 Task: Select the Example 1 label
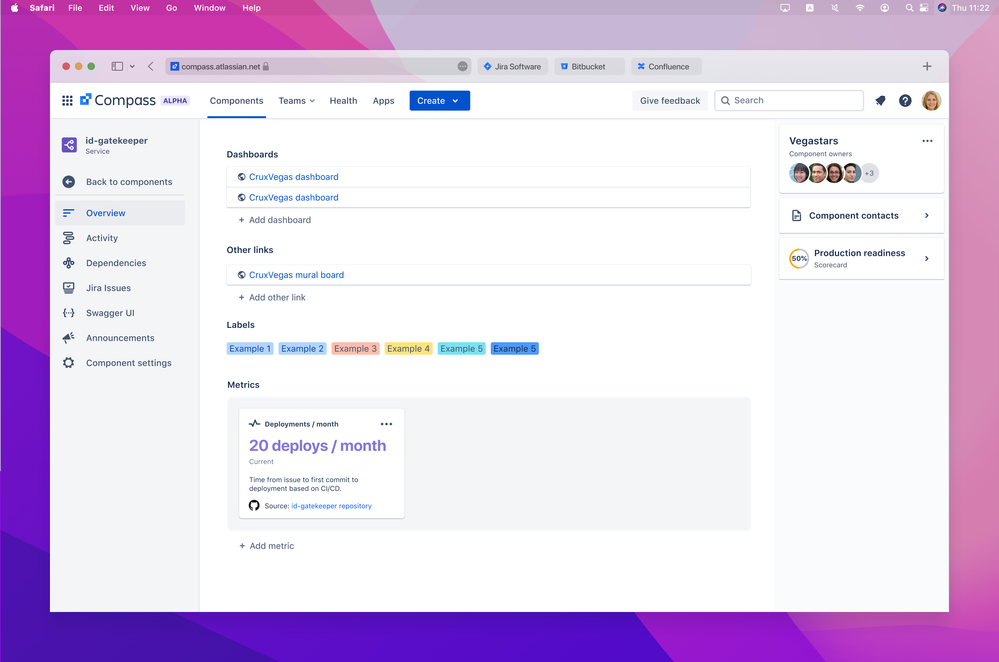pyautogui.click(x=250, y=349)
